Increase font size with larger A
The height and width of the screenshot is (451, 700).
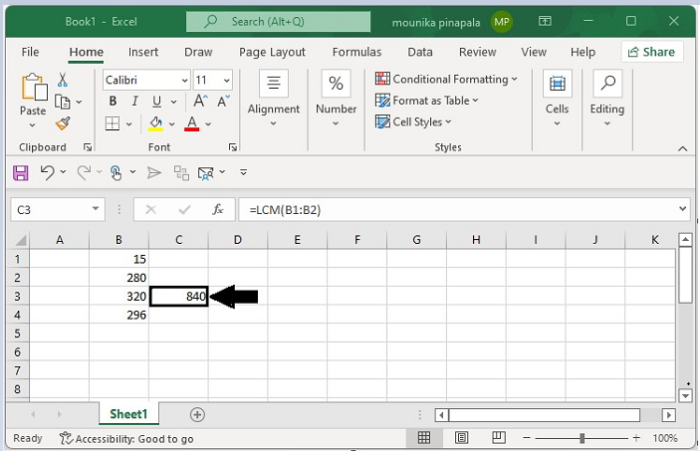coord(200,101)
